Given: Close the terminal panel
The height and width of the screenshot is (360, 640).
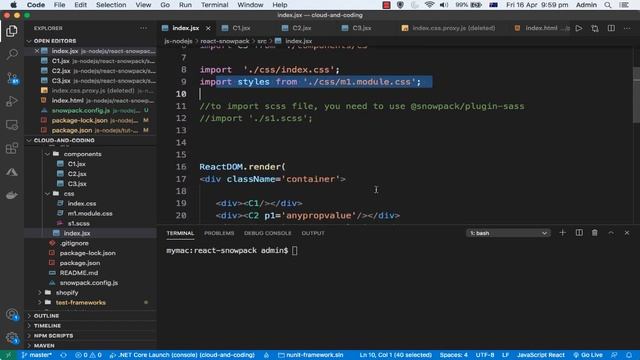Looking at the screenshot, I should [x=627, y=233].
